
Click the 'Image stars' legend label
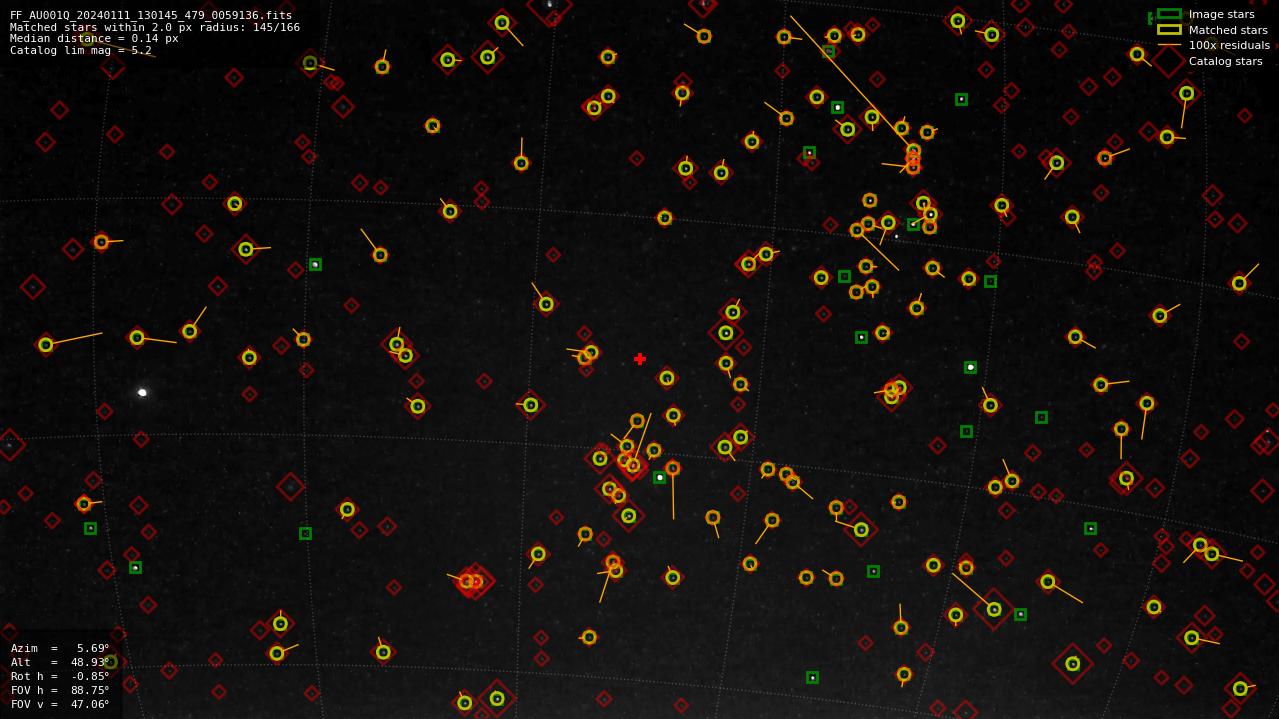[1221, 14]
